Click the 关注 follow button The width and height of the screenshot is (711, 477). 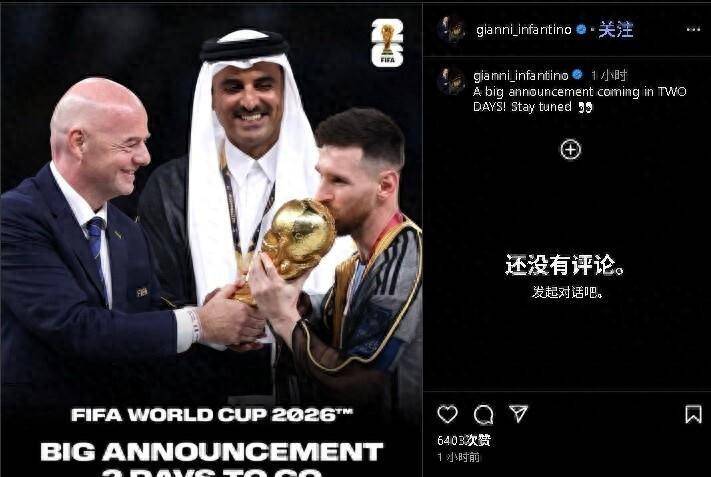pos(615,30)
